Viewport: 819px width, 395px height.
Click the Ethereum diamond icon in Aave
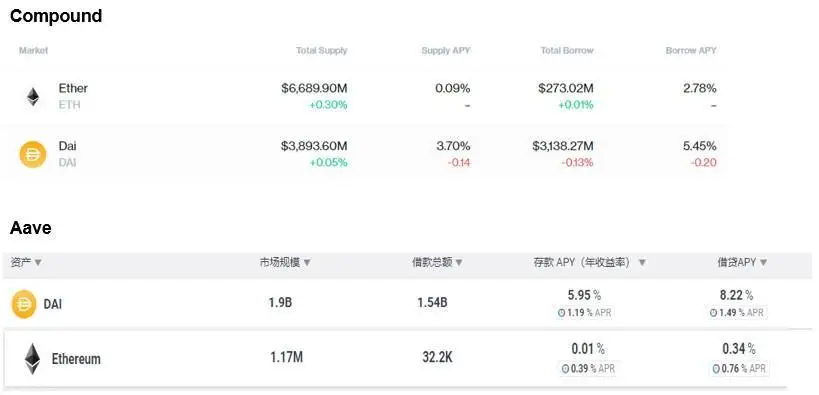pyautogui.click(x=32, y=358)
